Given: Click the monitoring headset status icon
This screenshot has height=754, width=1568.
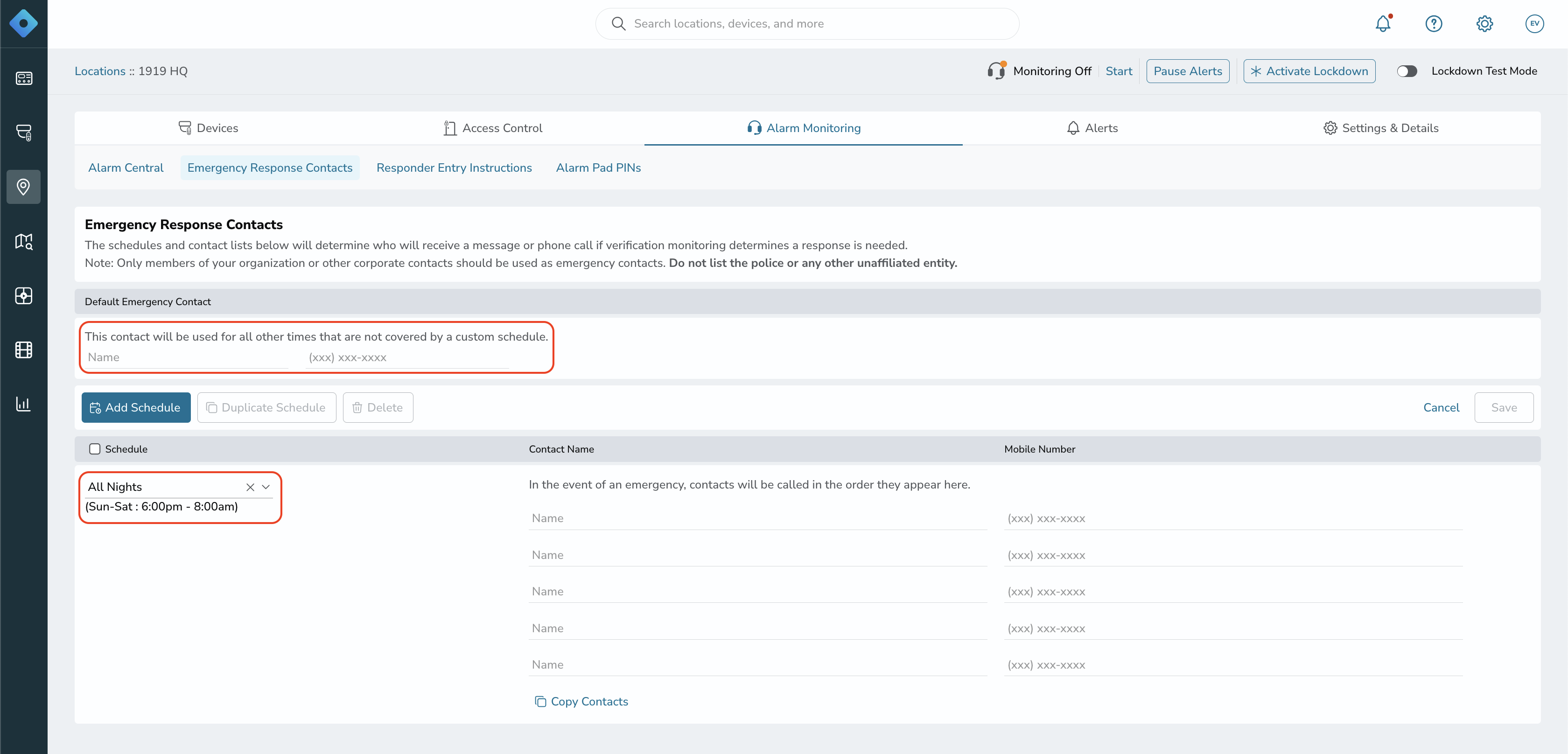Looking at the screenshot, I should click(x=996, y=70).
